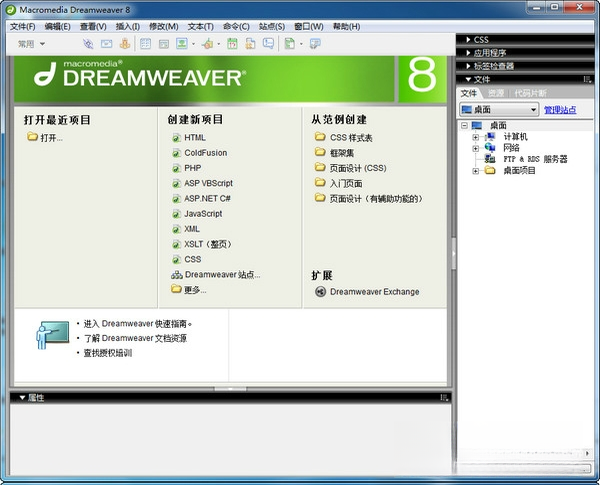This screenshot has height=485, width=600.
Task: Open the 查看(V) menu
Action: (93, 26)
